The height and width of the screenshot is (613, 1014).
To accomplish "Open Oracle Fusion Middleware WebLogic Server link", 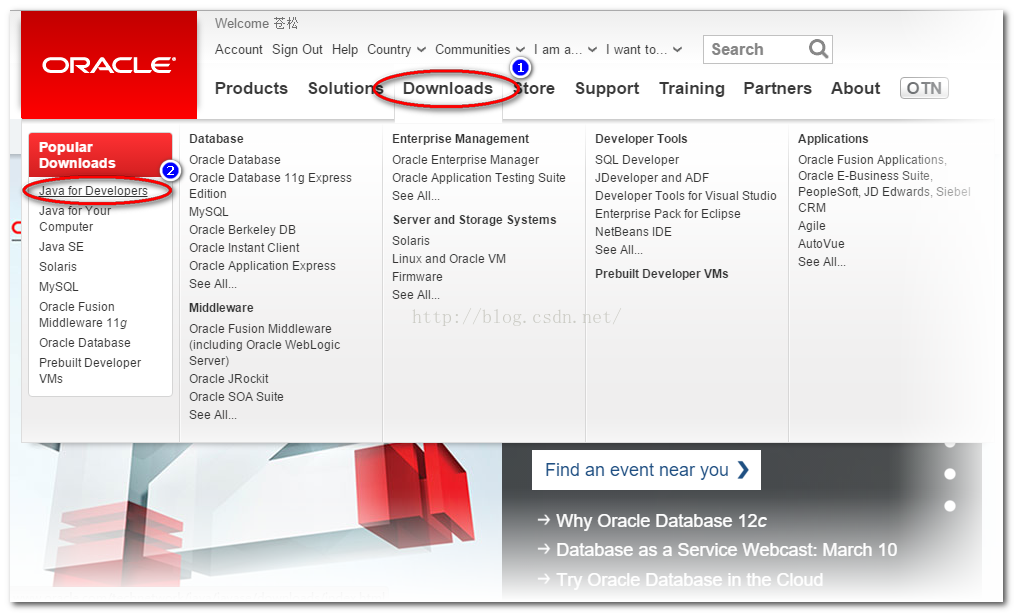I will pos(264,345).
